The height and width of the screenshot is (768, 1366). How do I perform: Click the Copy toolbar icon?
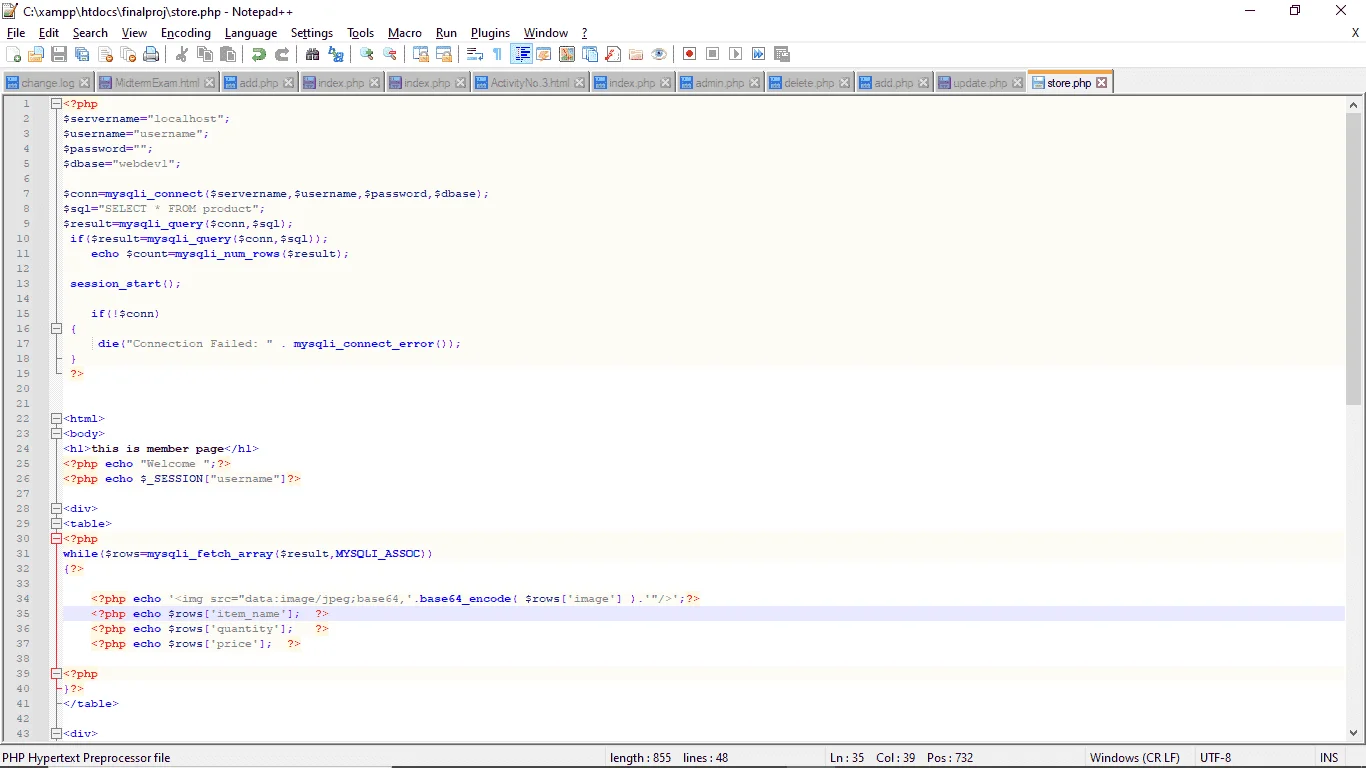[x=205, y=54]
